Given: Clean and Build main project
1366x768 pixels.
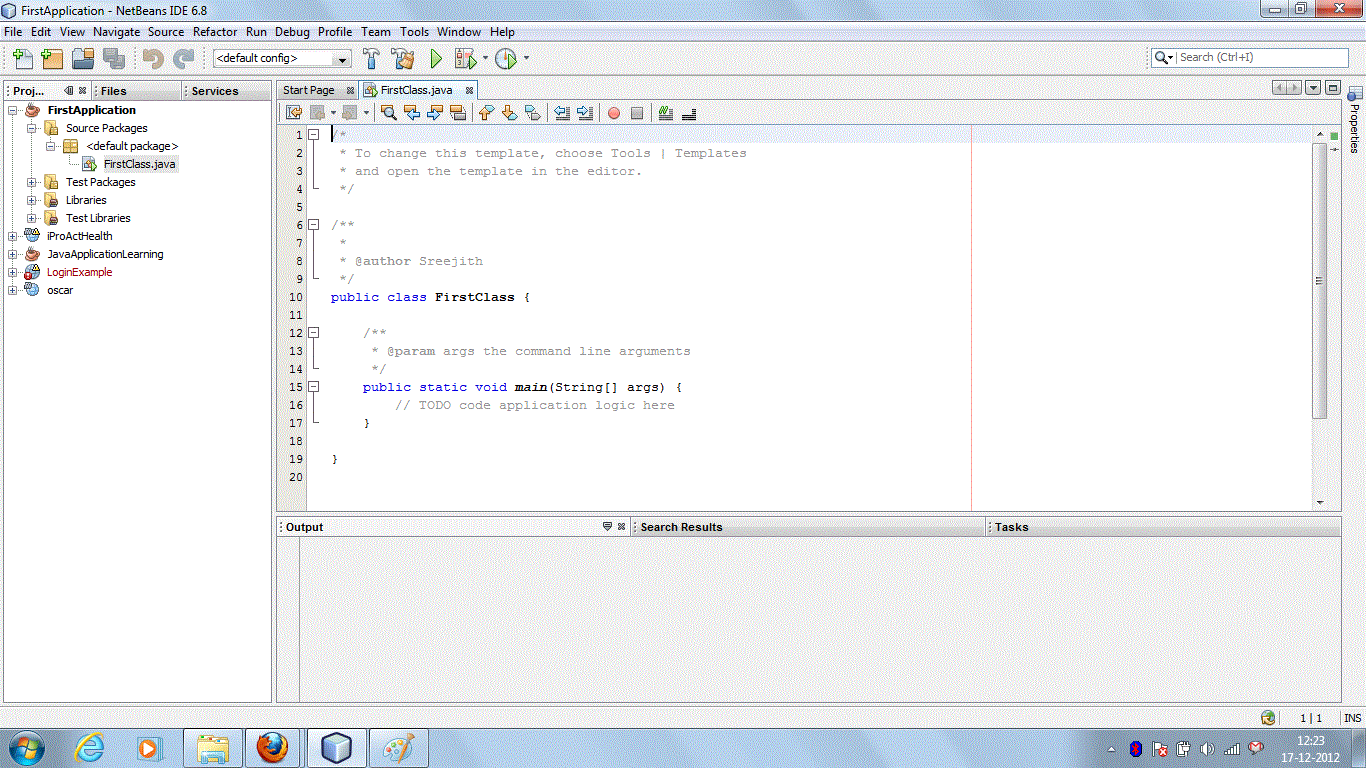Looking at the screenshot, I should (x=403, y=58).
